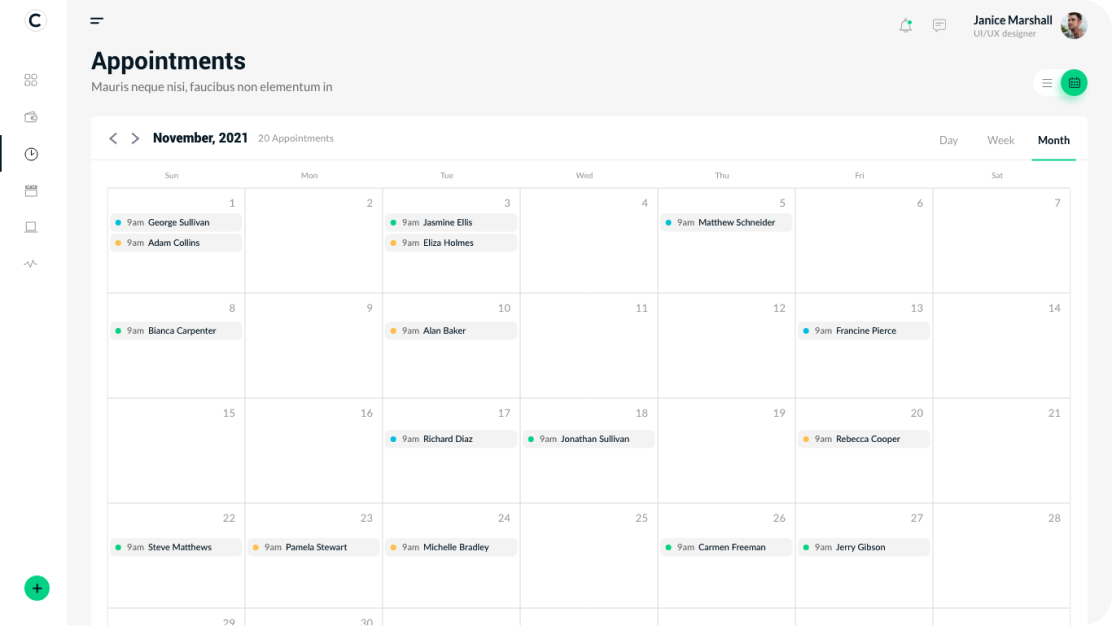Open the dashboard grid icon in sidebar
Screen dimensions: 1112x626
point(31,80)
